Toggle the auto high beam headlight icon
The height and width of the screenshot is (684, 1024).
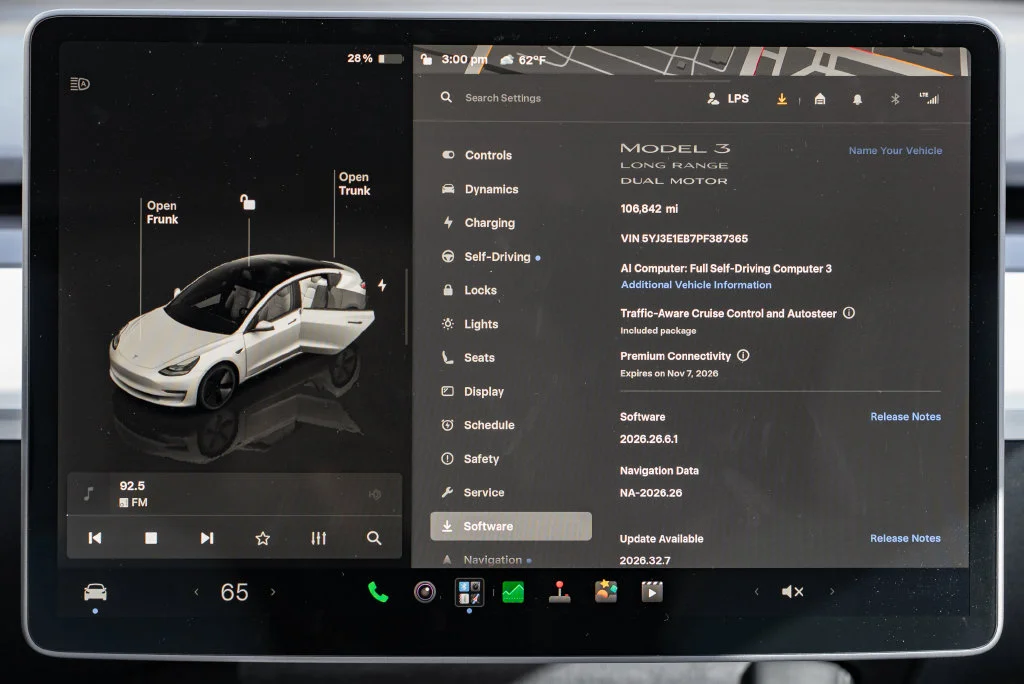click(80, 84)
